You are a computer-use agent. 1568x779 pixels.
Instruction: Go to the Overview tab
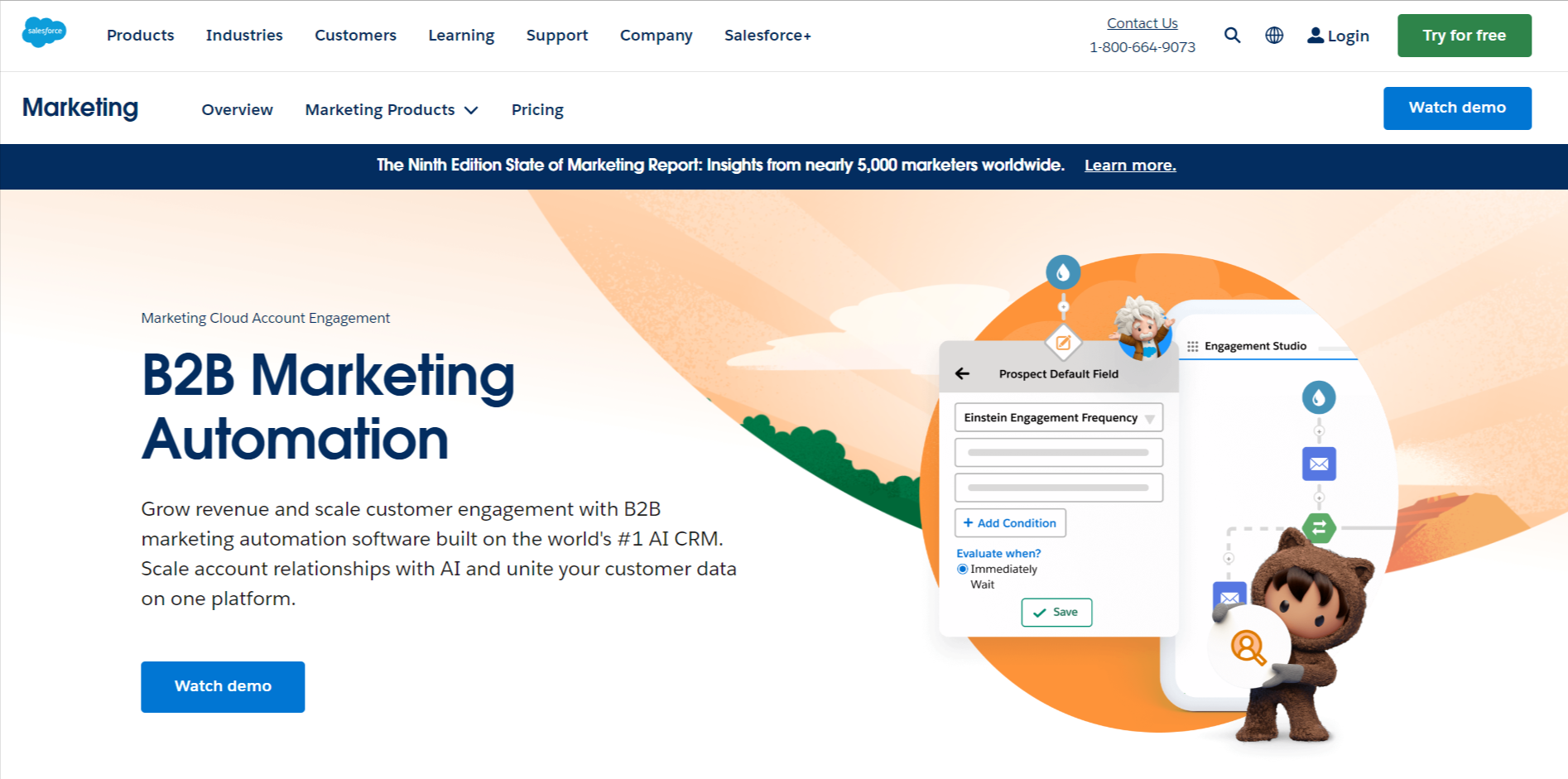coord(237,109)
